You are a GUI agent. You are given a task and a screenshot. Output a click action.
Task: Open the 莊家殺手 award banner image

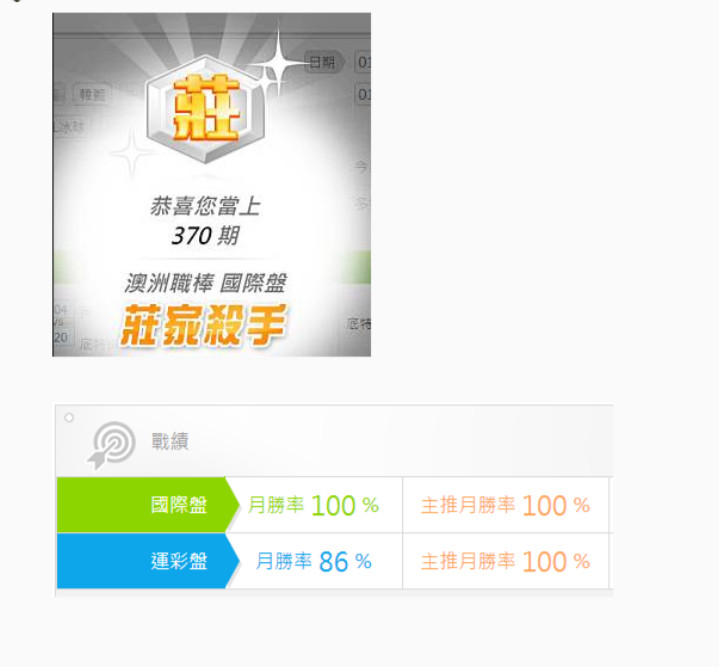coord(211,184)
